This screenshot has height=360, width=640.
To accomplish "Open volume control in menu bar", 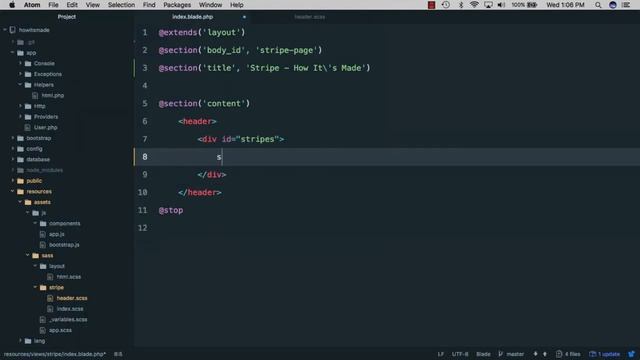I will [x=501, y=5].
